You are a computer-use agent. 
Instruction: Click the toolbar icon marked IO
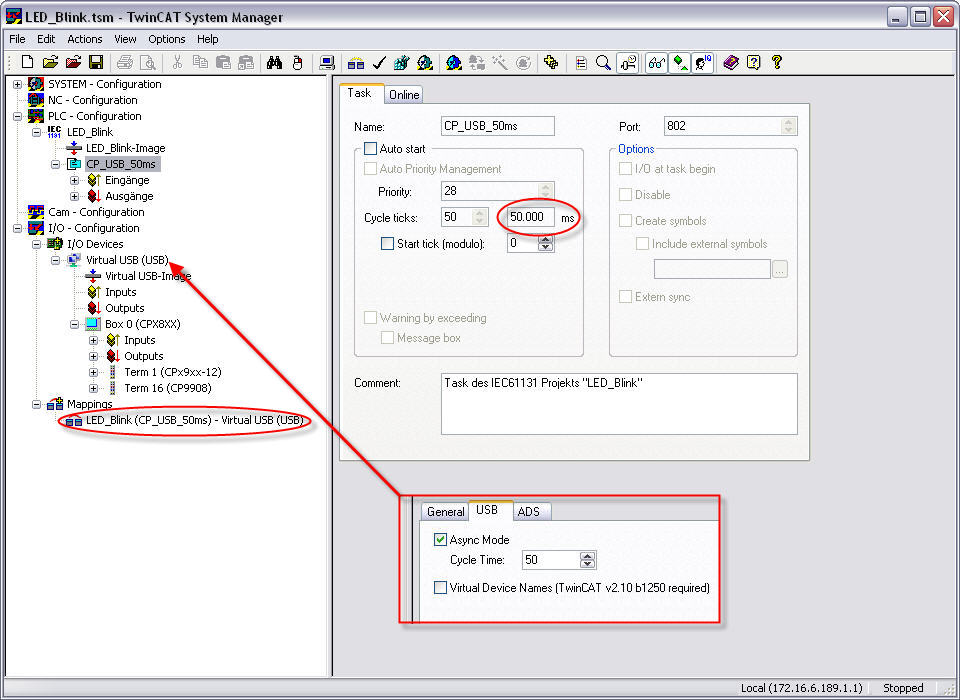pyautogui.click(x=702, y=62)
